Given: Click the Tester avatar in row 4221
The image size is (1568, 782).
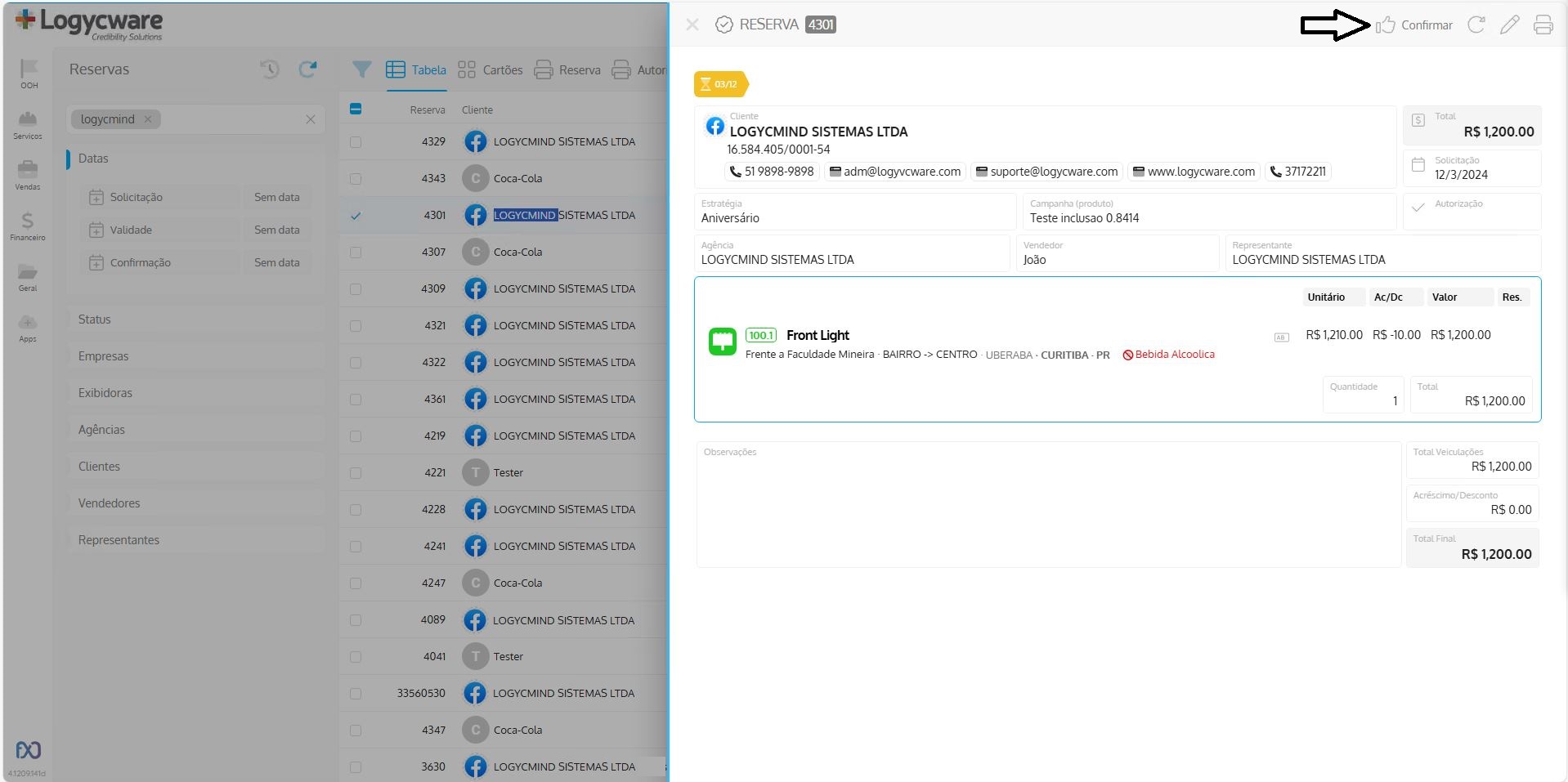Looking at the screenshot, I should (476, 472).
